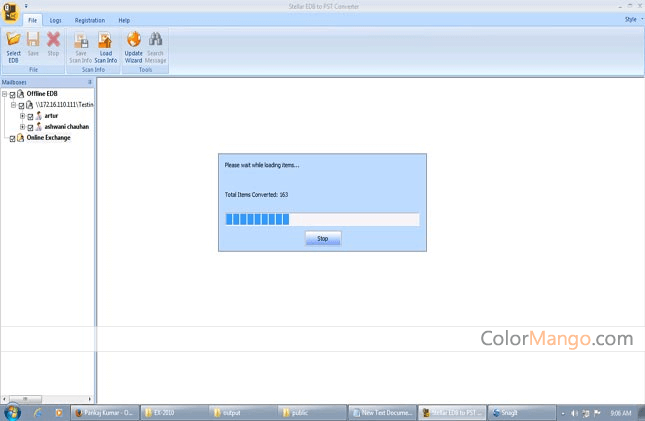Image resolution: width=645 pixels, height=421 pixels.
Task: Open the Style dropdown menu
Action: 633,19
